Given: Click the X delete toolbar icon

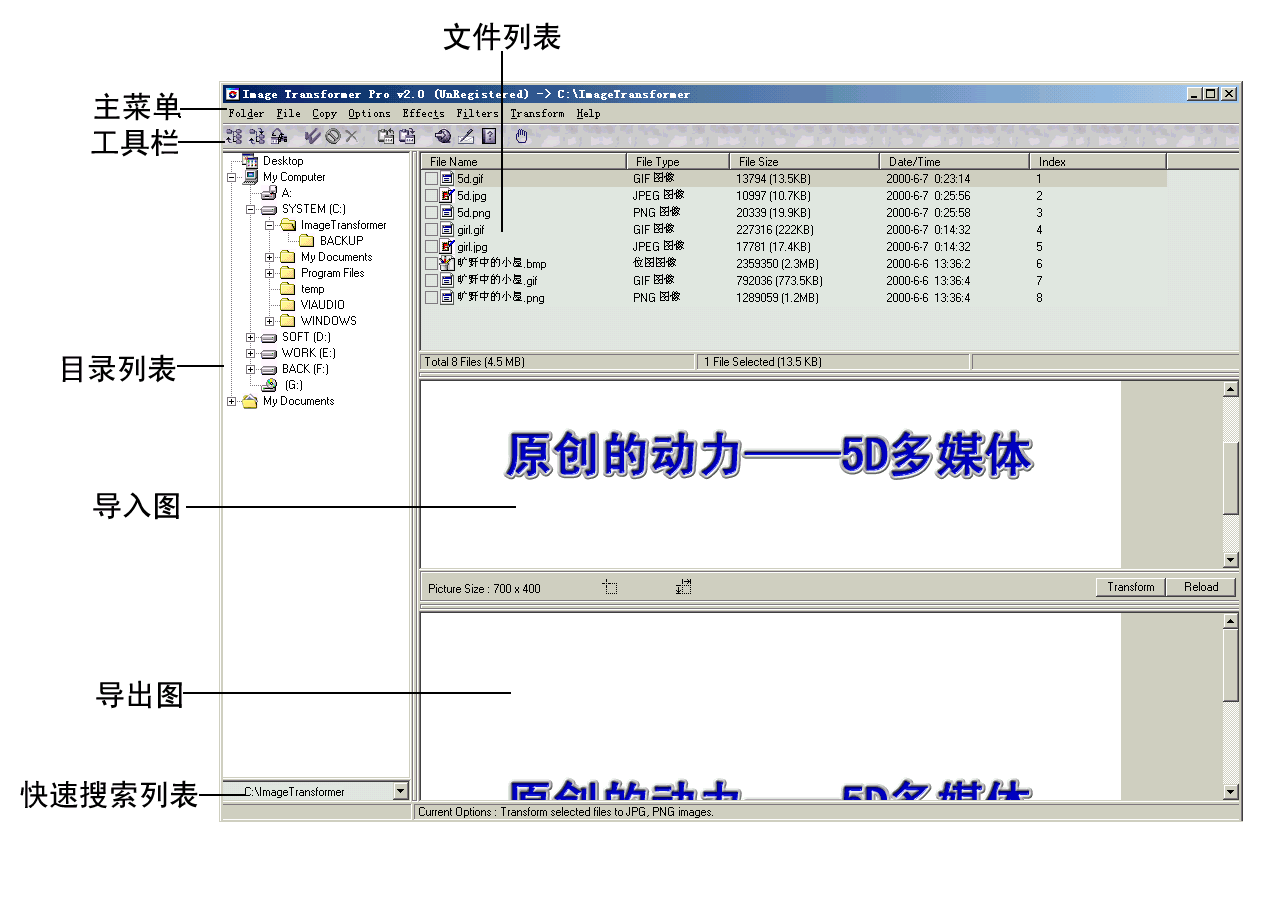Looking at the screenshot, I should click(x=351, y=136).
